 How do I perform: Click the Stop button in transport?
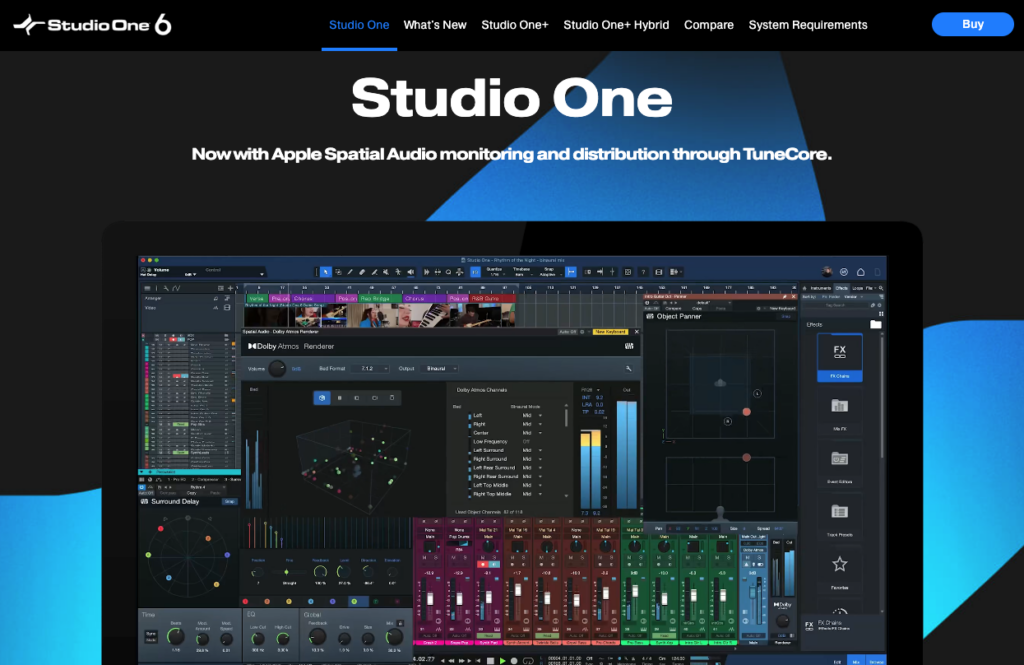(490, 660)
